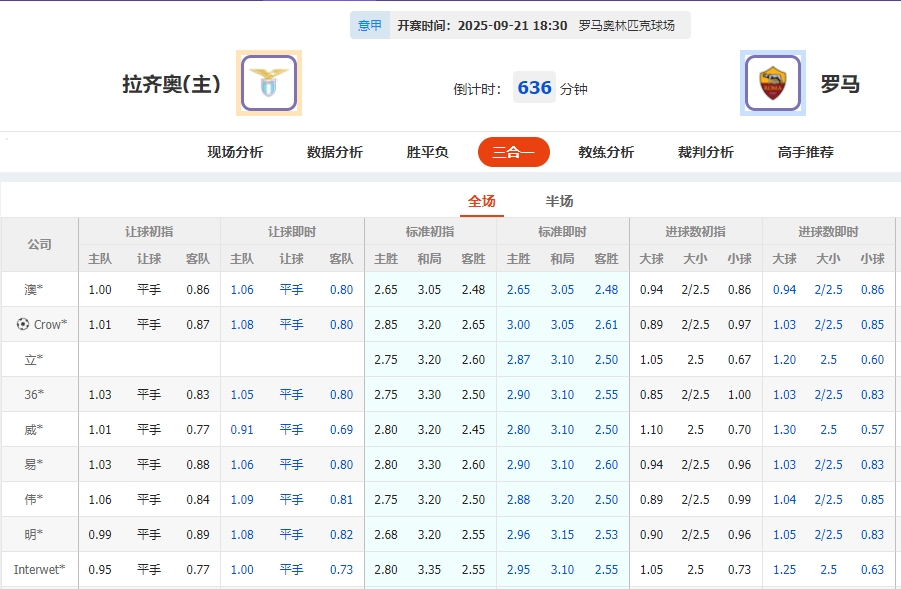The height and width of the screenshot is (589, 901).
Task: Click the Lazio club crest icon
Action: point(267,84)
